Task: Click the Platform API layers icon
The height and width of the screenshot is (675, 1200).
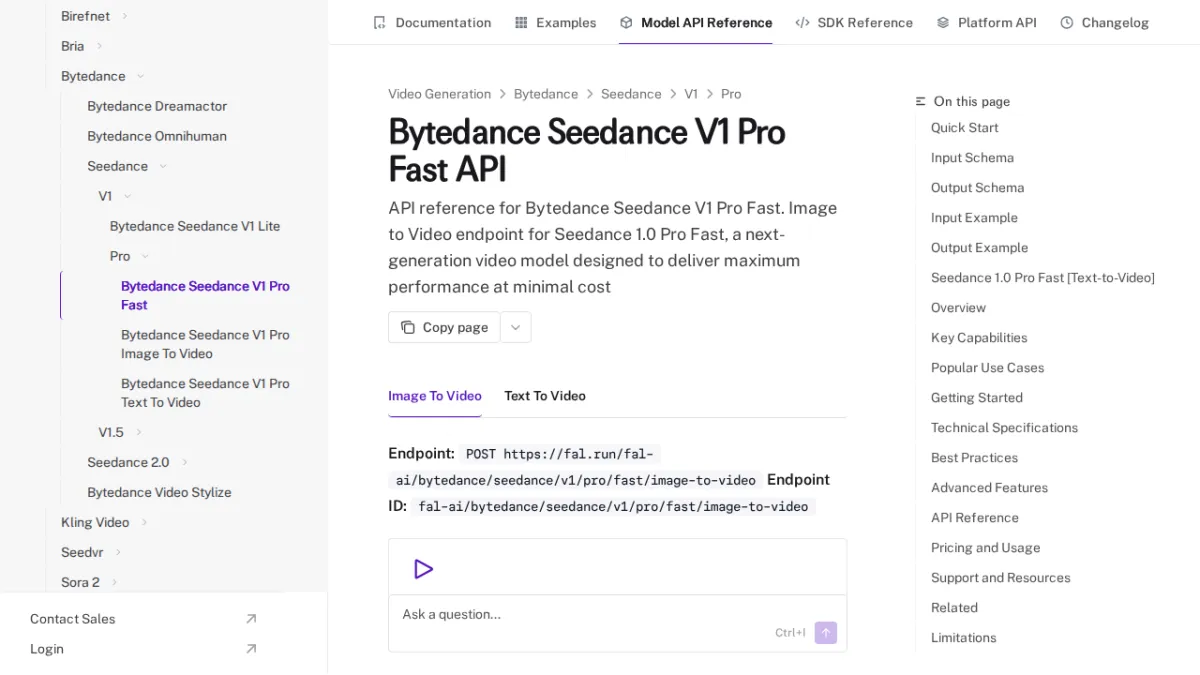Action: pos(943,22)
